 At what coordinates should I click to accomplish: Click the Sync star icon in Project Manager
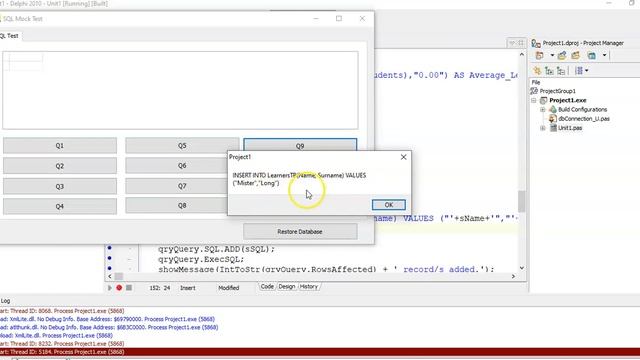pyautogui.click(x=537, y=71)
